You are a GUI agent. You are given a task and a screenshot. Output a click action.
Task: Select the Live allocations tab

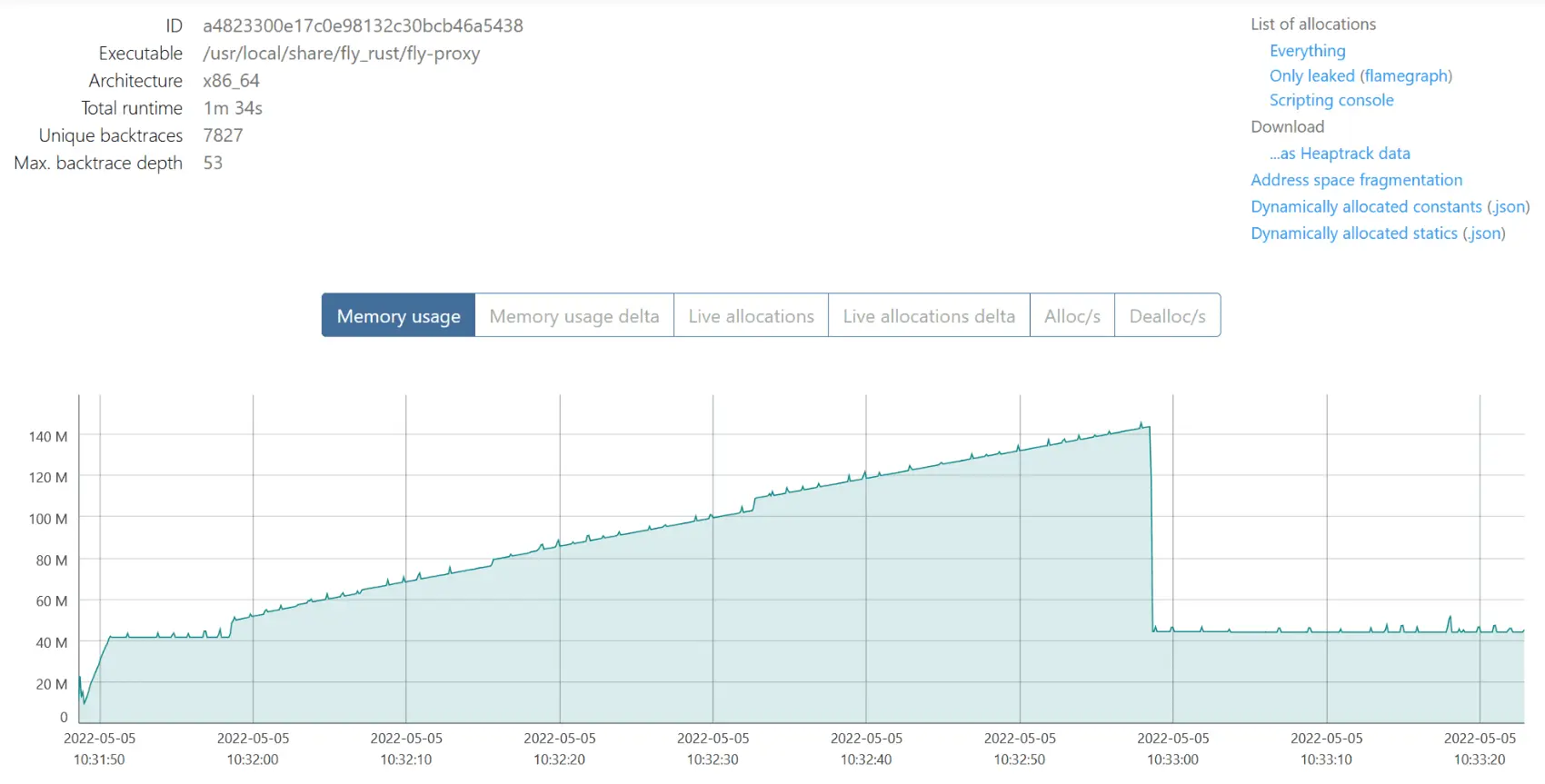(x=751, y=315)
